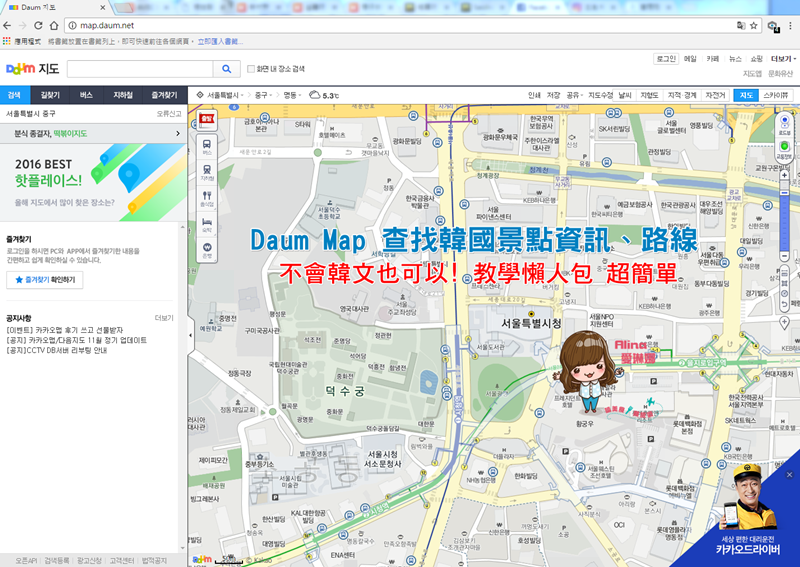Show lodging with the 숙박 bed icon

click(207, 224)
